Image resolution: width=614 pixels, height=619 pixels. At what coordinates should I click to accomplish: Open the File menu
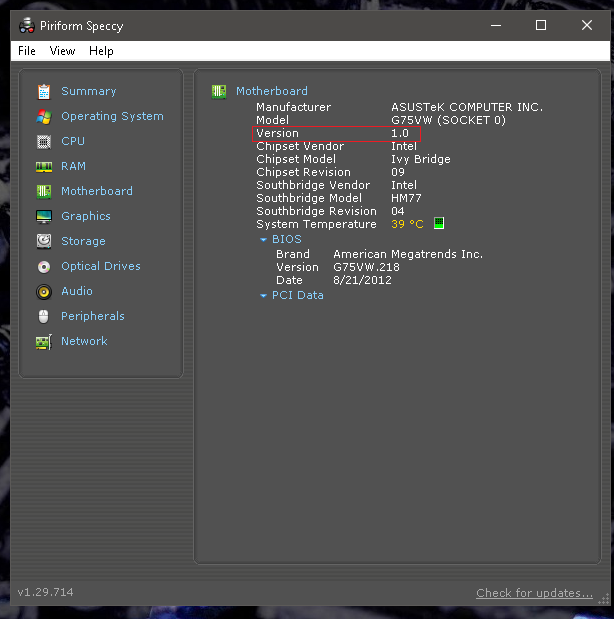[27, 51]
